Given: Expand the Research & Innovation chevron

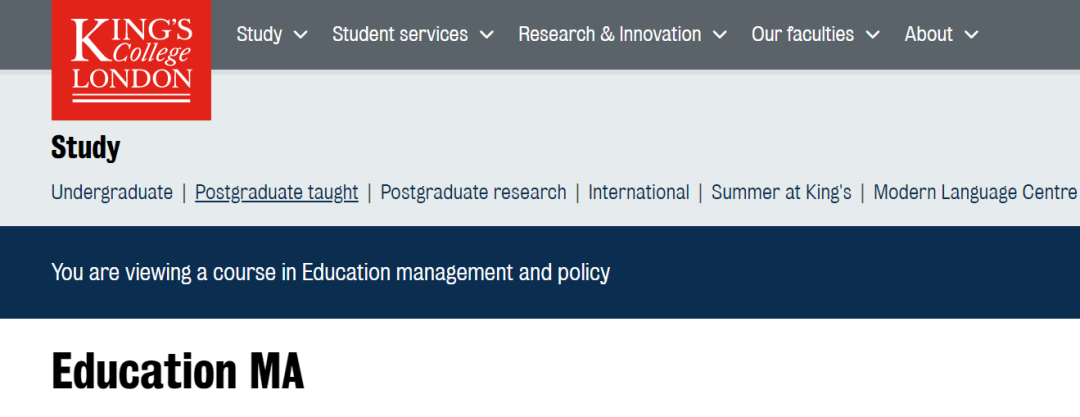Looking at the screenshot, I should (720, 35).
